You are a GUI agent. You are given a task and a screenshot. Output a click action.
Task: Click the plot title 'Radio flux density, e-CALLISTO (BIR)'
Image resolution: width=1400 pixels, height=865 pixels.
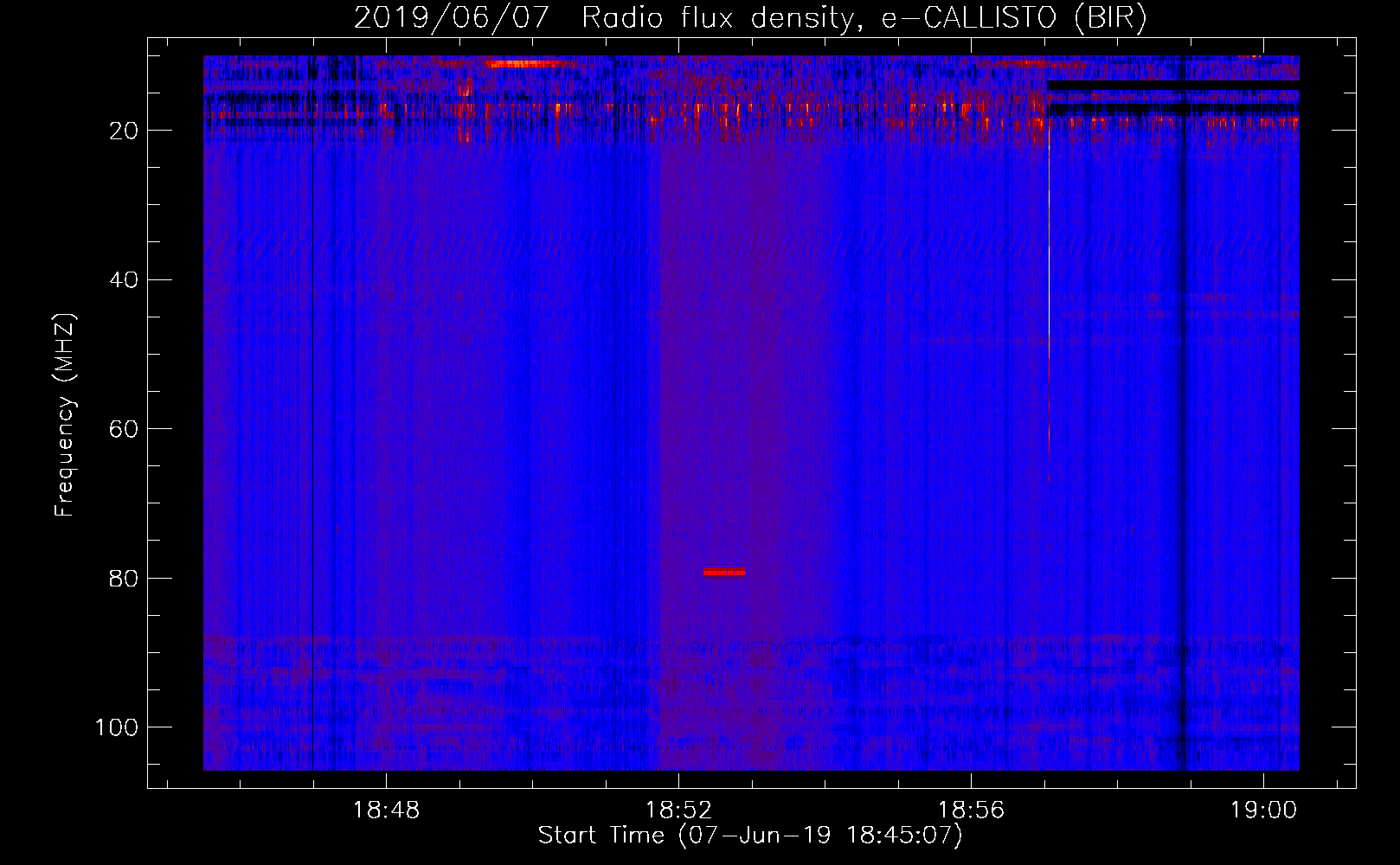[x=864, y=18]
